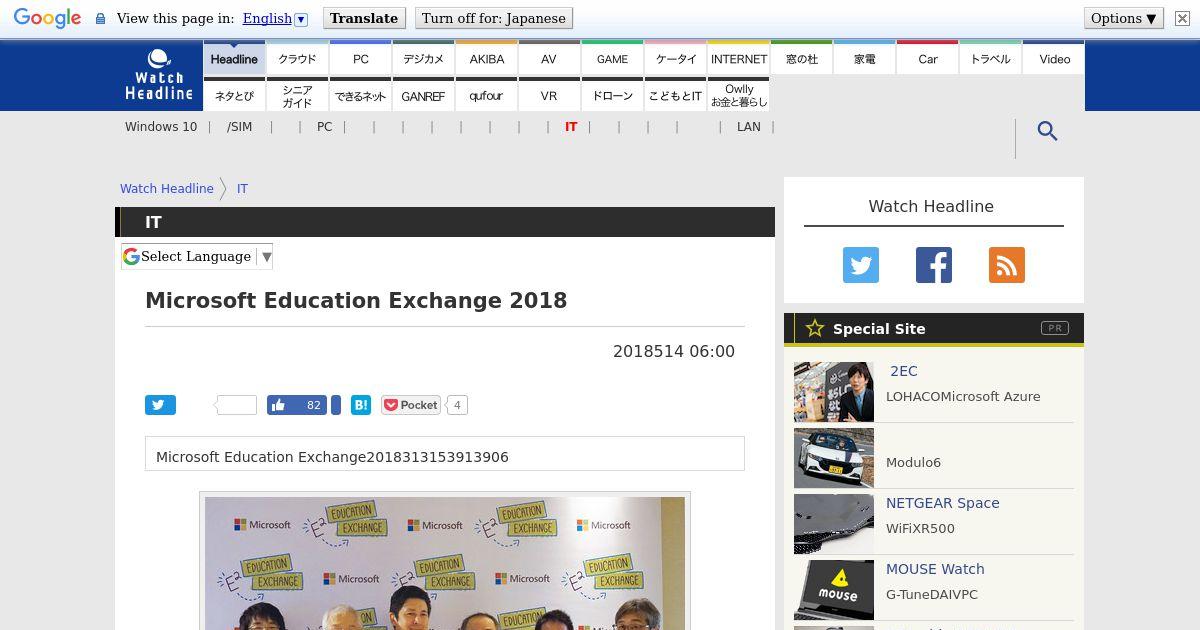Open the English language dropdown
Viewport: 1200px width, 630px height.
click(275, 18)
